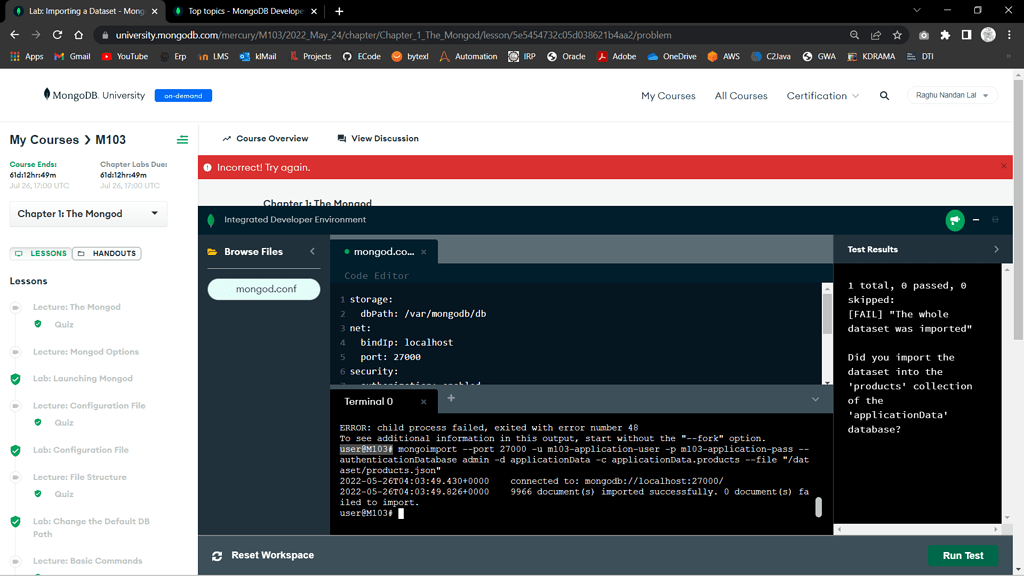Switch to the LESSONS view
1024x576 pixels.
point(40,254)
